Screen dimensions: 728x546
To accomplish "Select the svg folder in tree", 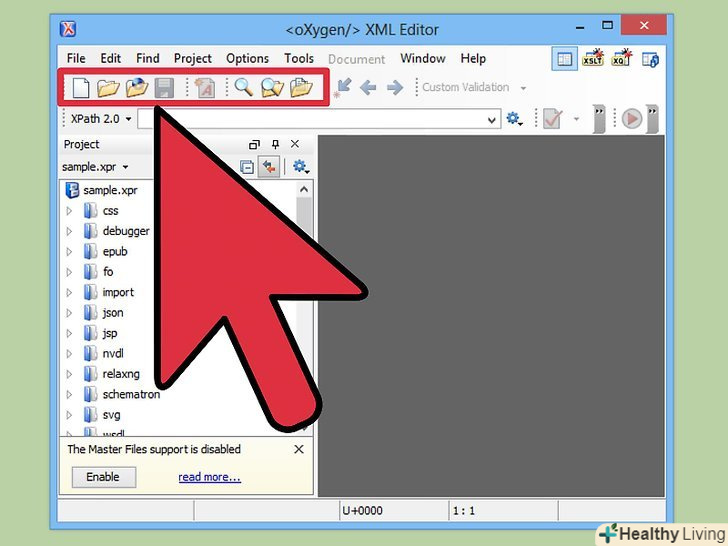I will pyautogui.click(x=102, y=415).
